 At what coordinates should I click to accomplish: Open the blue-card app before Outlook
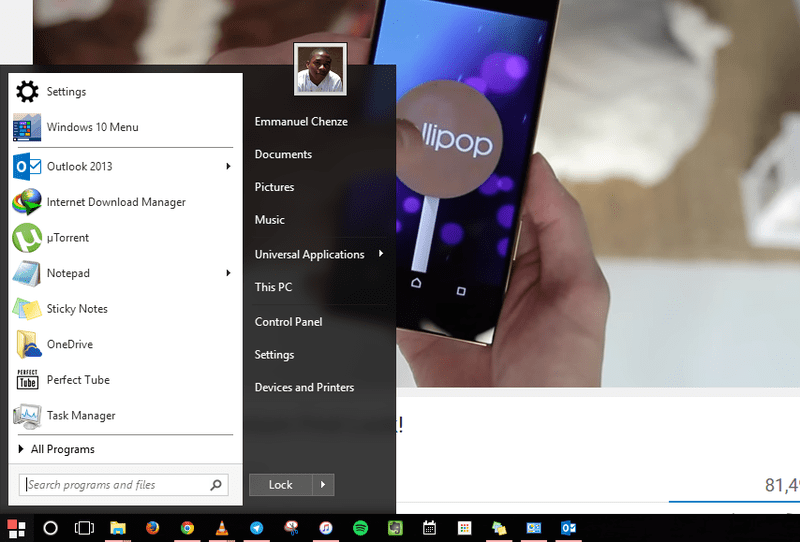tap(534, 528)
